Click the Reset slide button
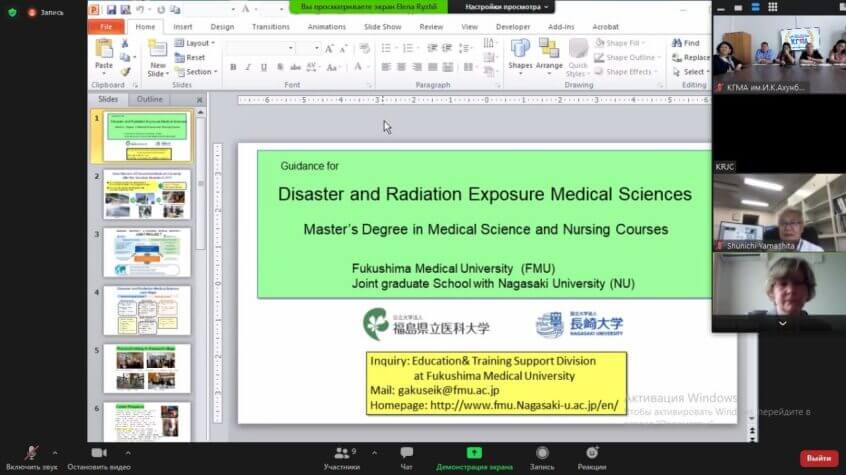The height and width of the screenshot is (475, 846). pyautogui.click(x=192, y=58)
